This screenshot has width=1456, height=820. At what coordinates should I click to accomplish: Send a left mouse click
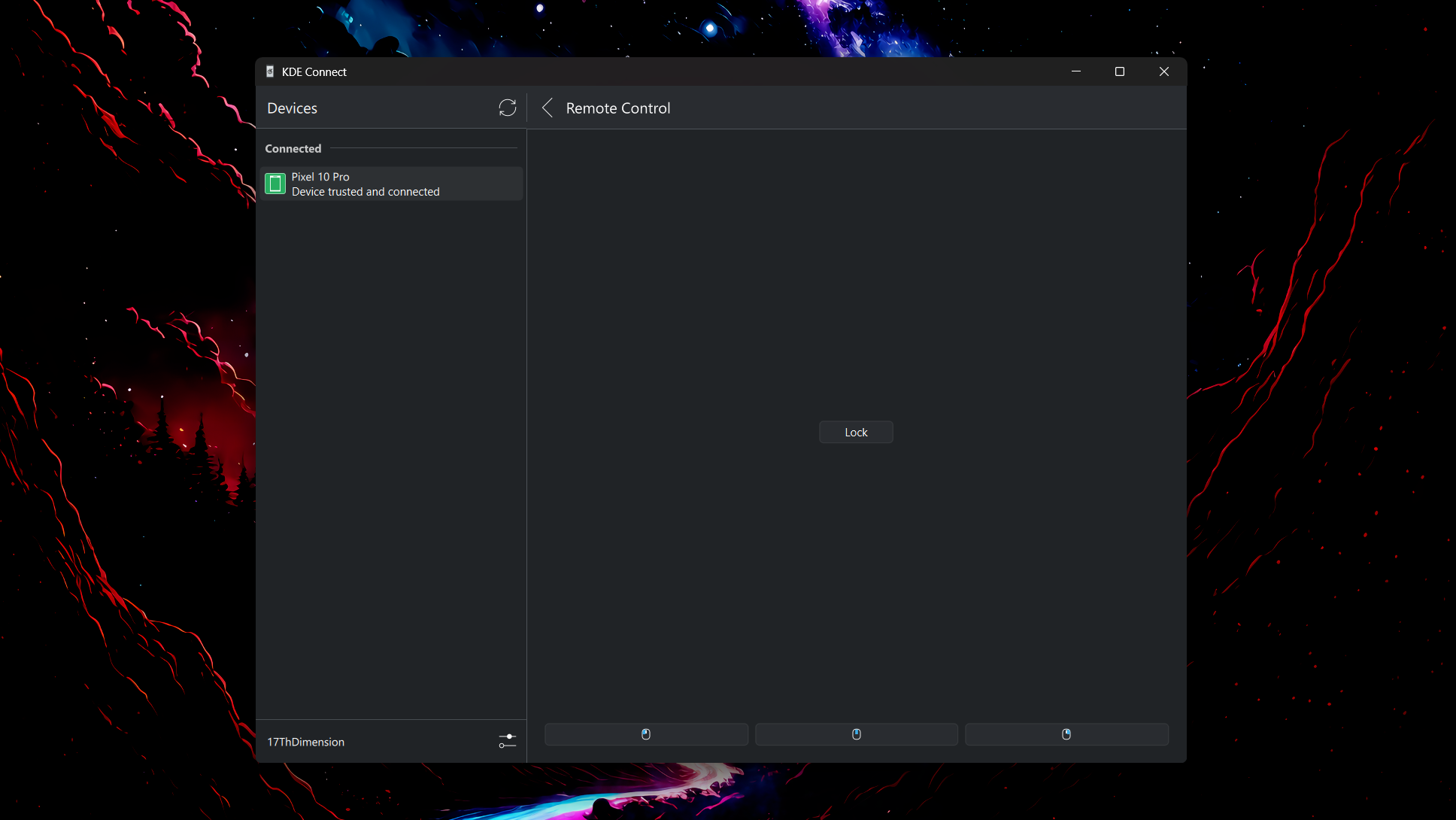tap(646, 734)
